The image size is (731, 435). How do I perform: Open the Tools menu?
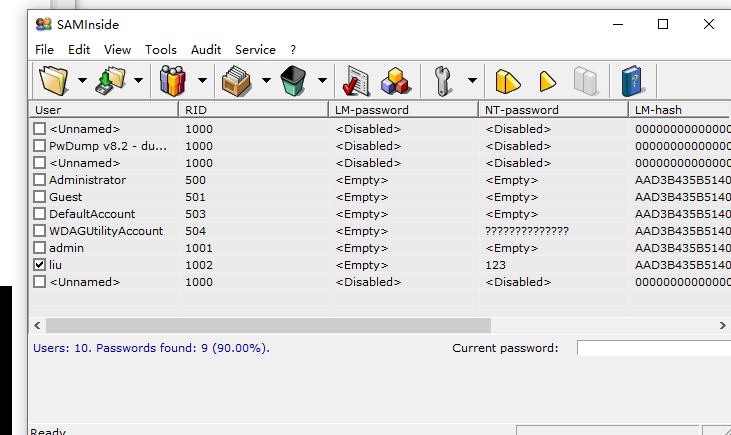160,49
